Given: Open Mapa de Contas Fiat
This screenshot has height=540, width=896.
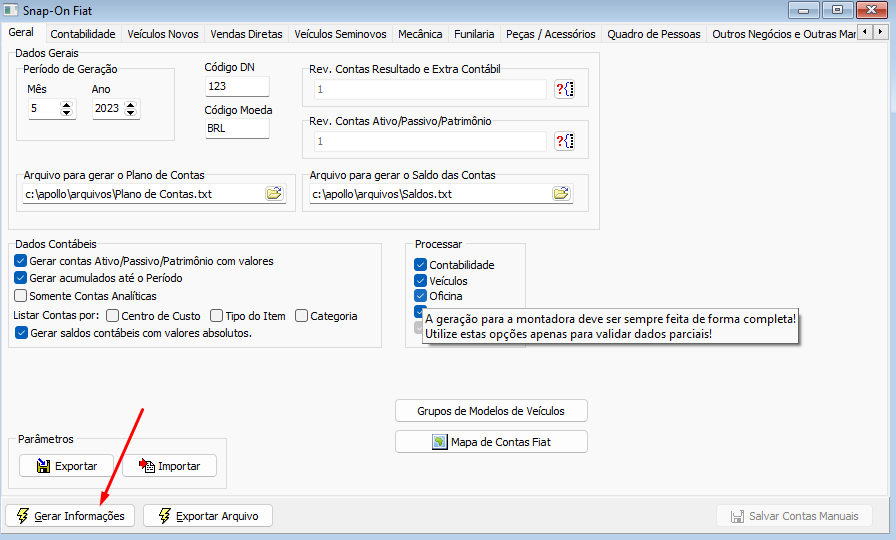Looking at the screenshot, I should 491,442.
